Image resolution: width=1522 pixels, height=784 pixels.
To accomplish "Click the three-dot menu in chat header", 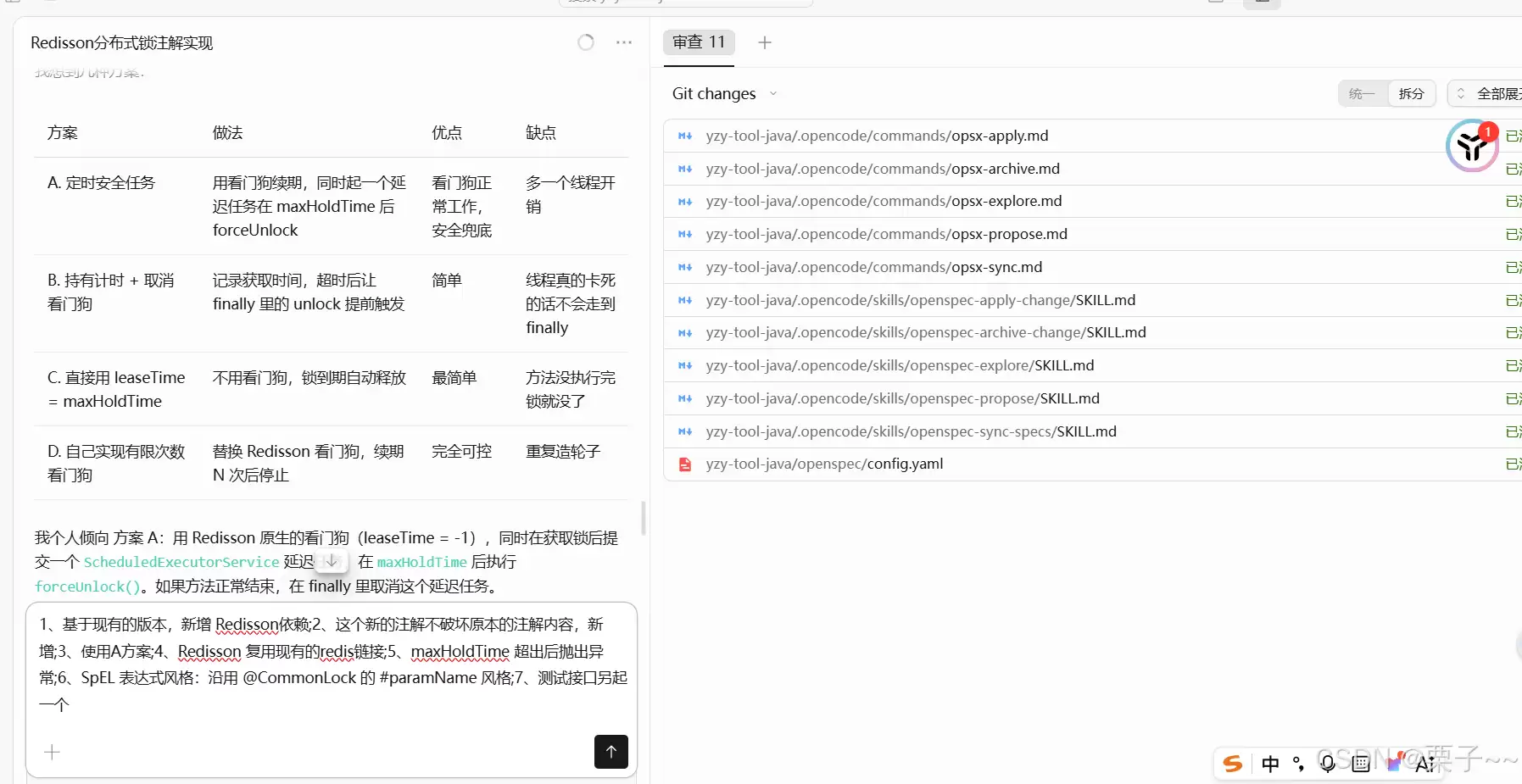I will pyautogui.click(x=624, y=42).
